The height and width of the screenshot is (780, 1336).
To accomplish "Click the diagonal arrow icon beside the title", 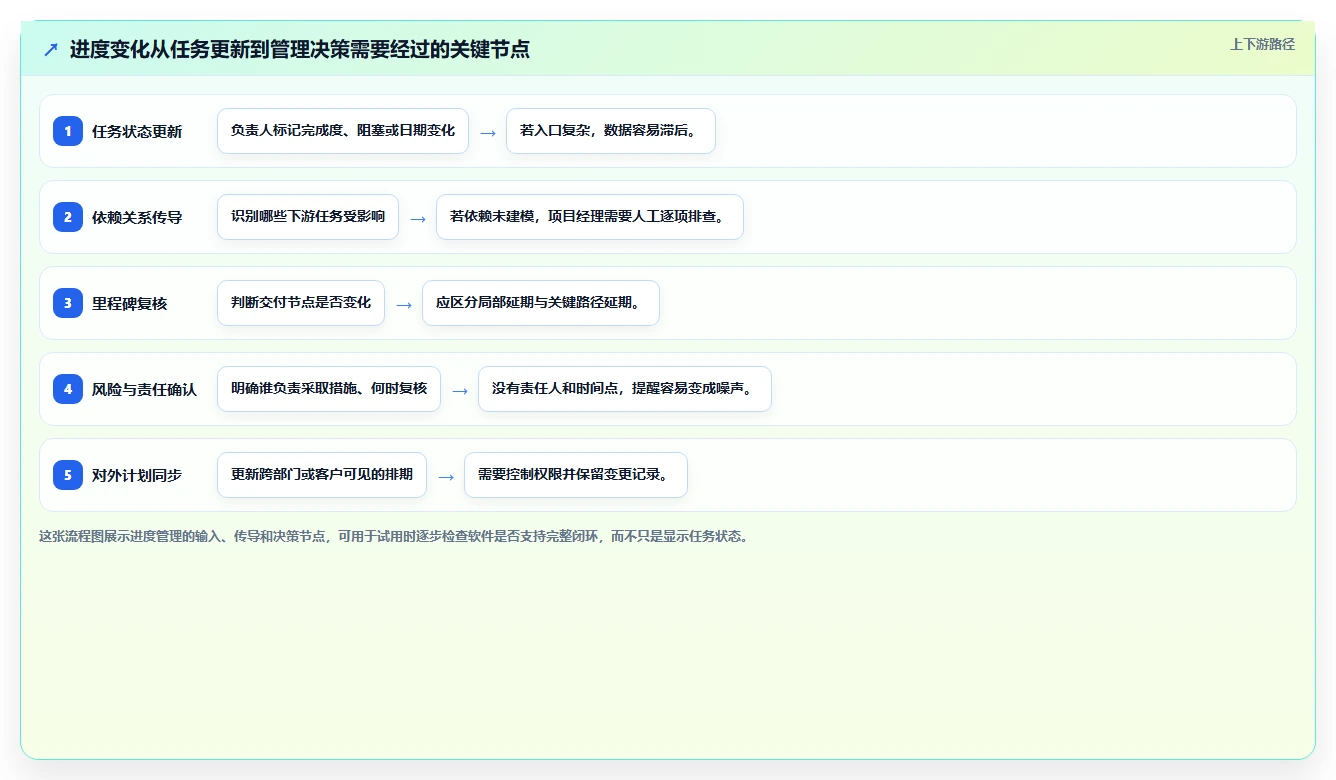I will 51,49.
